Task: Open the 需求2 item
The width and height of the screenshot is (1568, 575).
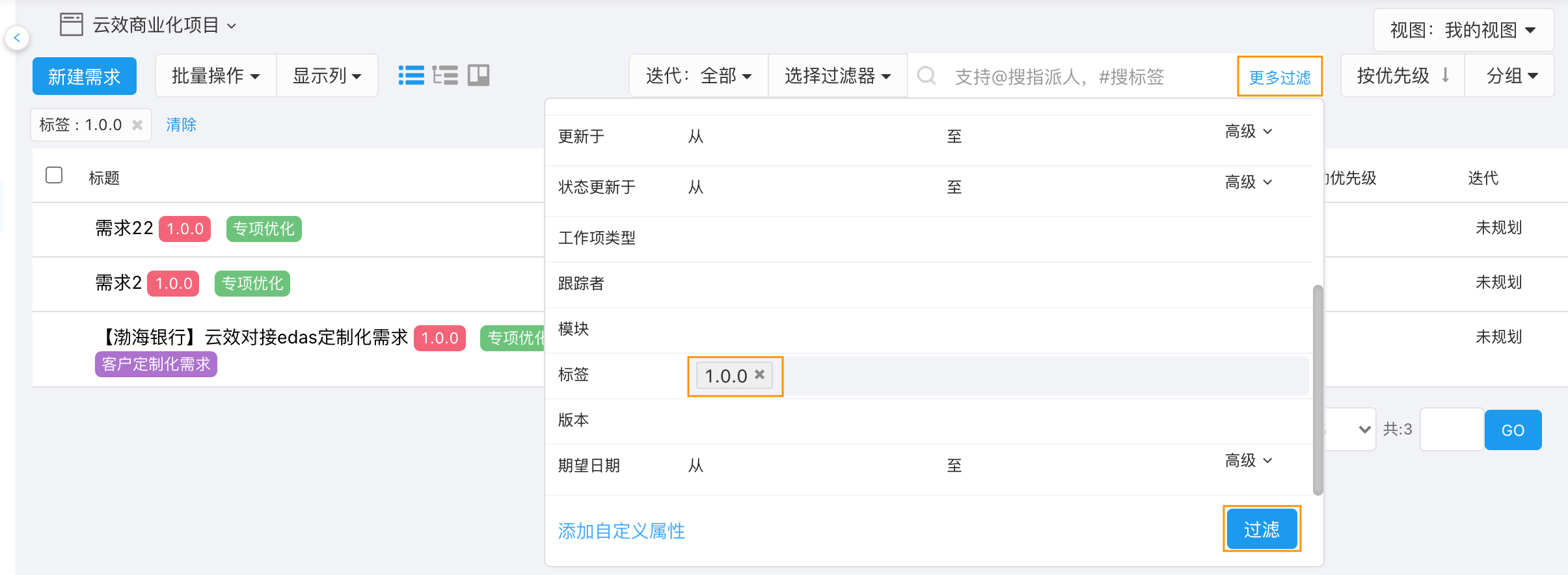Action: click(x=118, y=283)
